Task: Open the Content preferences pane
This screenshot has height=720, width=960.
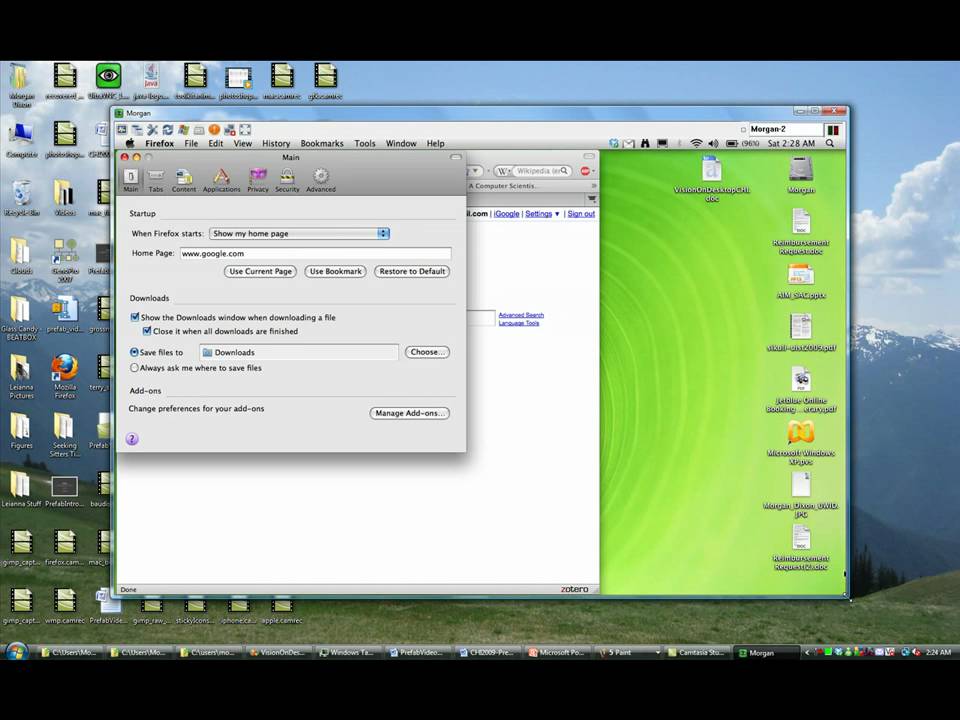Action: (184, 179)
